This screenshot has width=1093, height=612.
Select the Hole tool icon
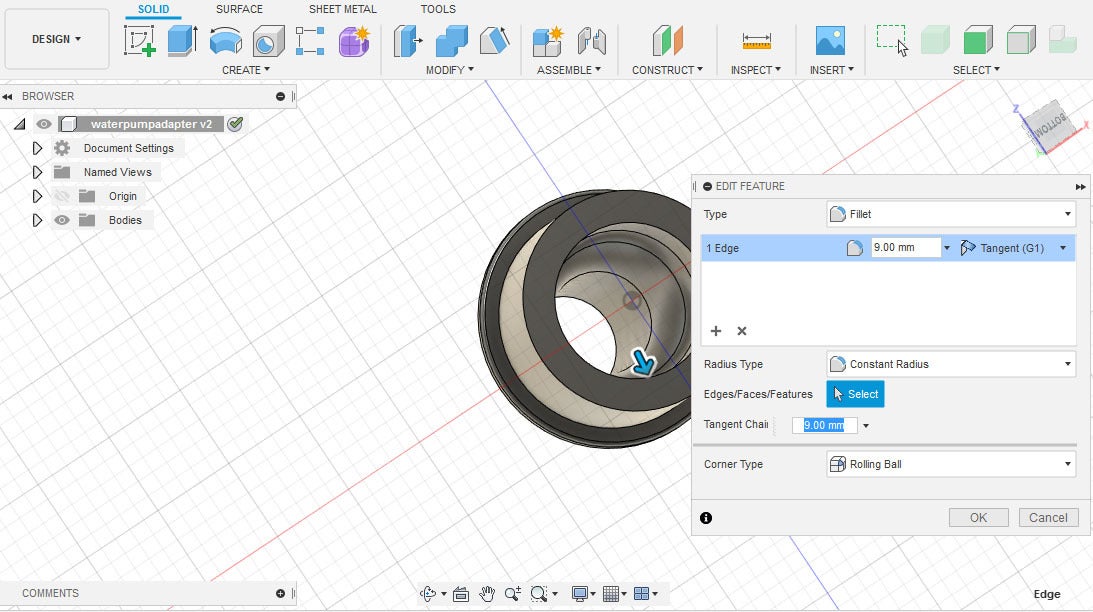pos(268,41)
